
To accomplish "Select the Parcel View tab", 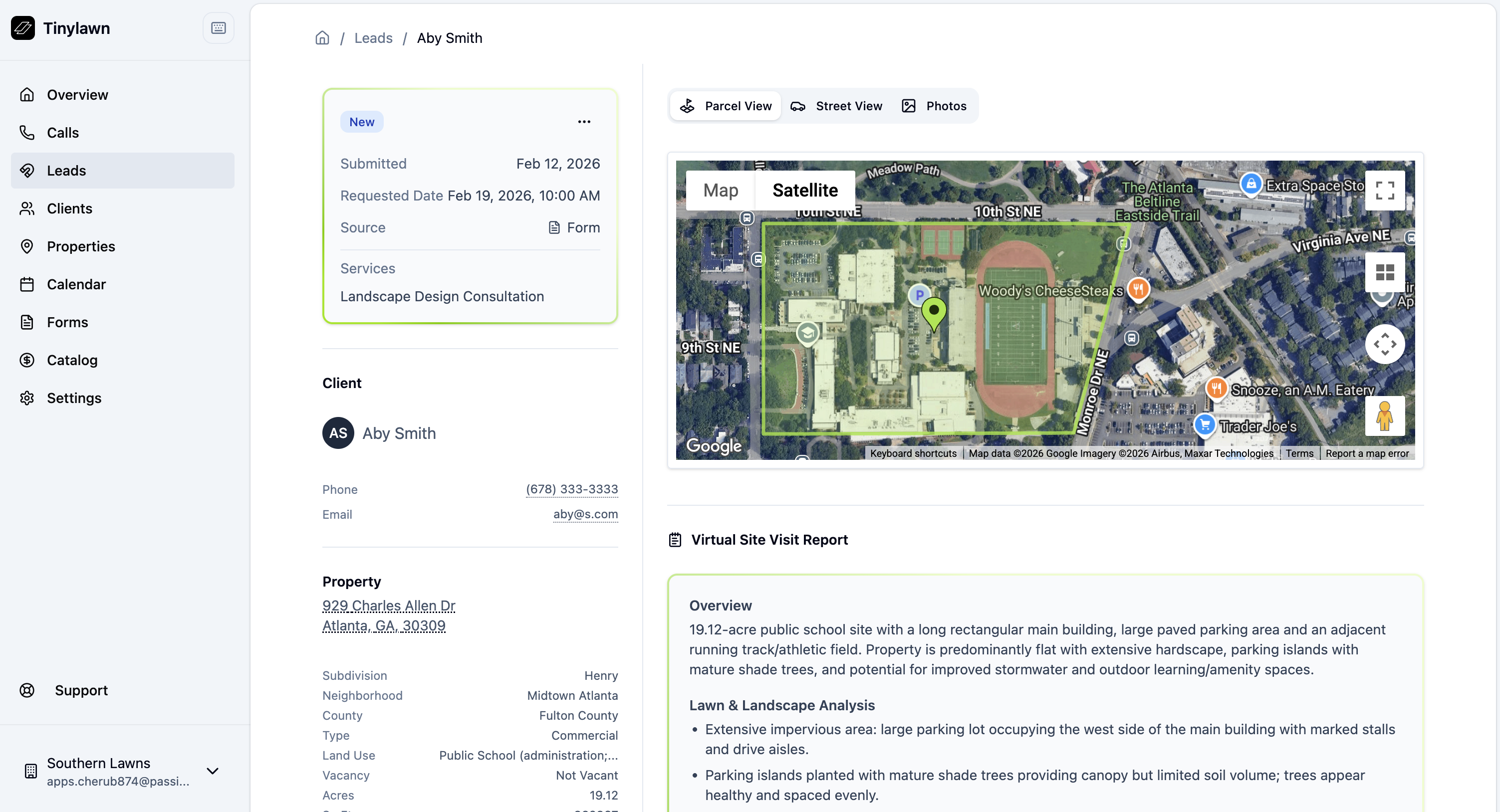I will tap(726, 106).
